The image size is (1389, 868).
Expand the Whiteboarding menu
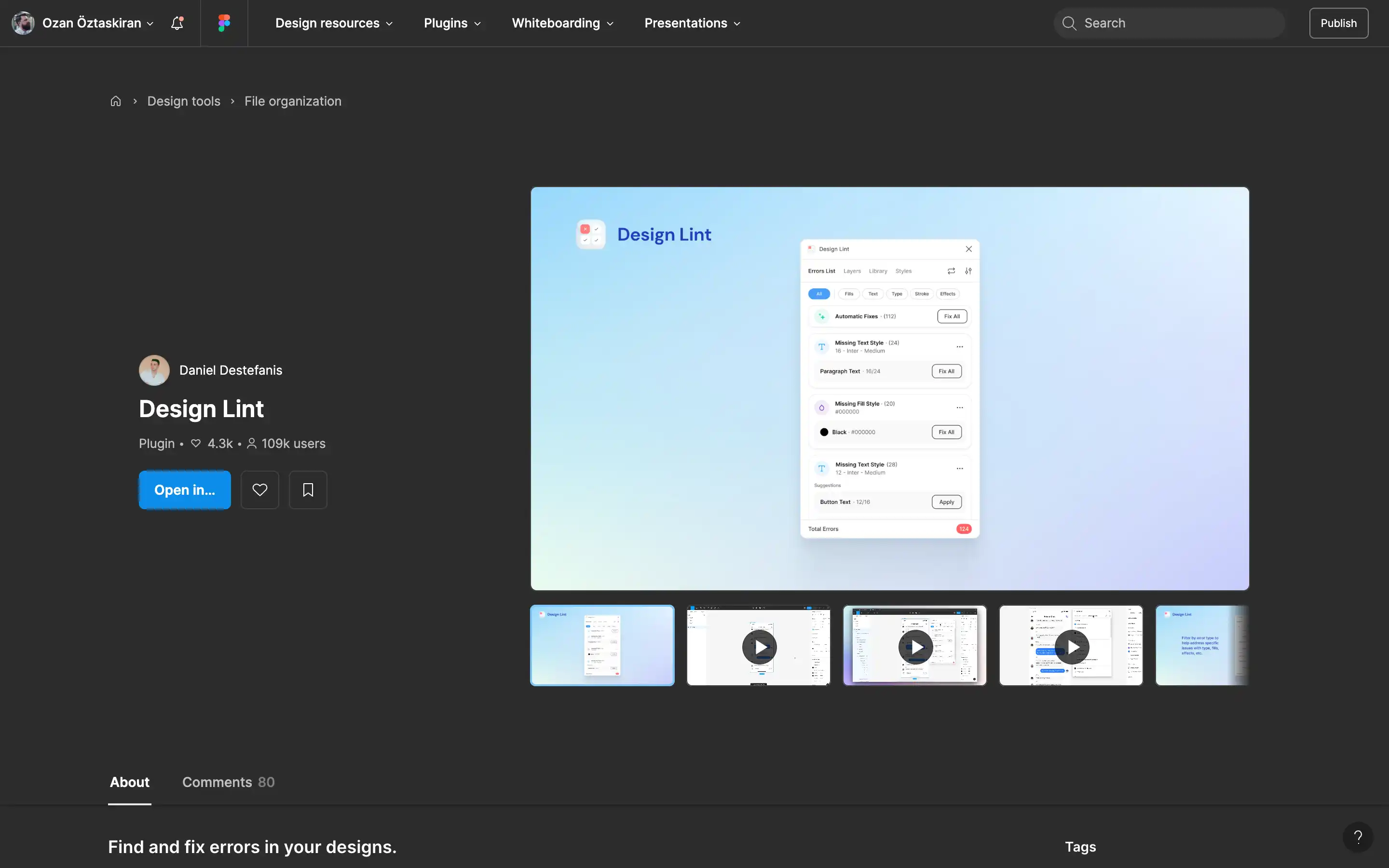pos(562,23)
